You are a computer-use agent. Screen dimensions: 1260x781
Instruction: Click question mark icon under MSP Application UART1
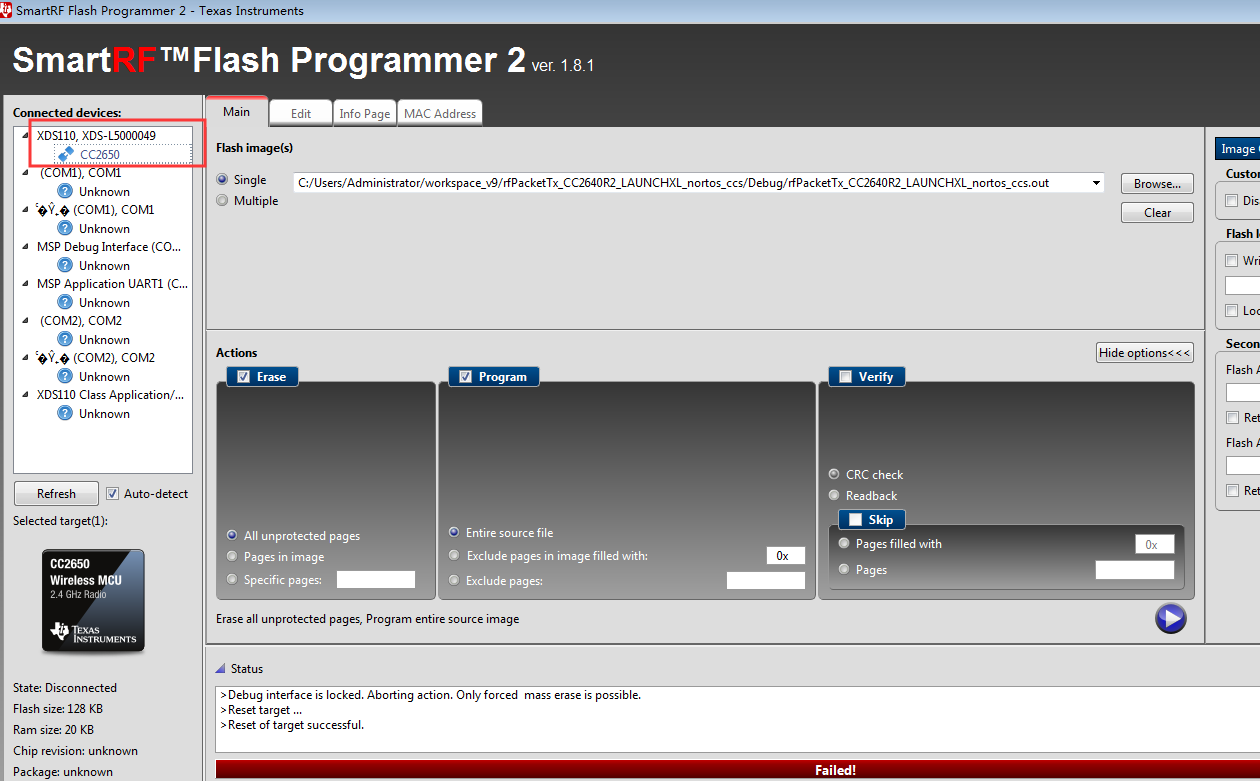tap(65, 302)
